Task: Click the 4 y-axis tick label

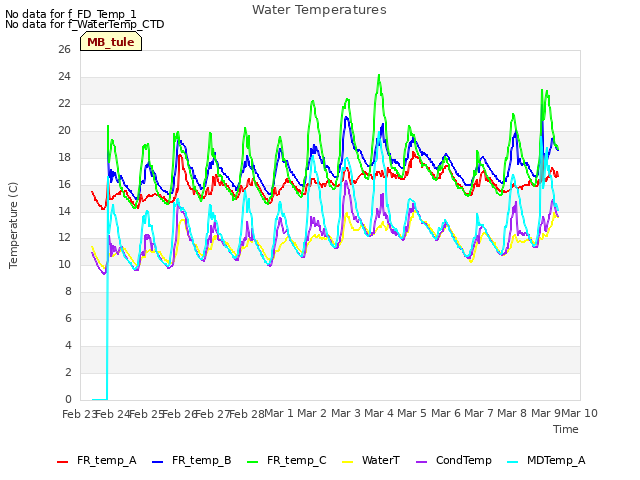Action: coord(68,345)
